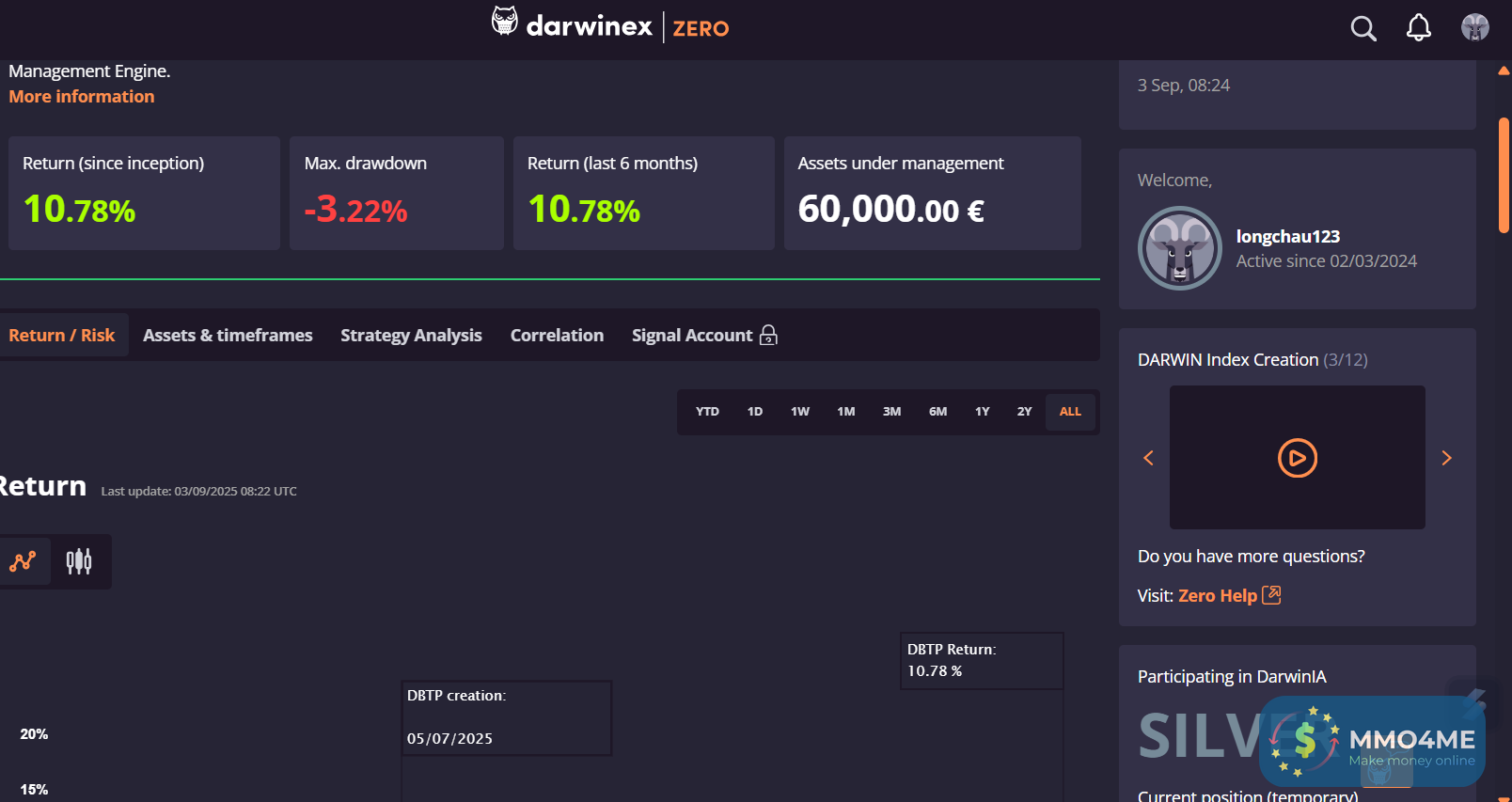The width and height of the screenshot is (1512, 802).
Task: Open the Zero Help link
Action: (x=1218, y=595)
